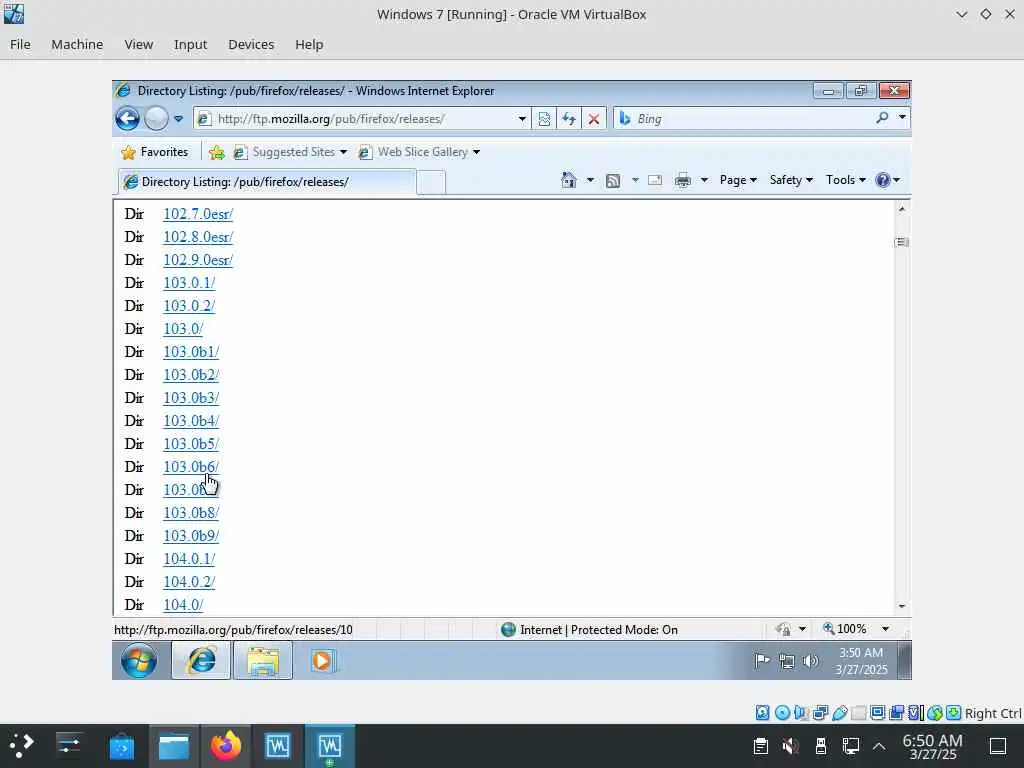Click the red Stop loading icon
This screenshot has height=768, width=1024.
tap(594, 119)
